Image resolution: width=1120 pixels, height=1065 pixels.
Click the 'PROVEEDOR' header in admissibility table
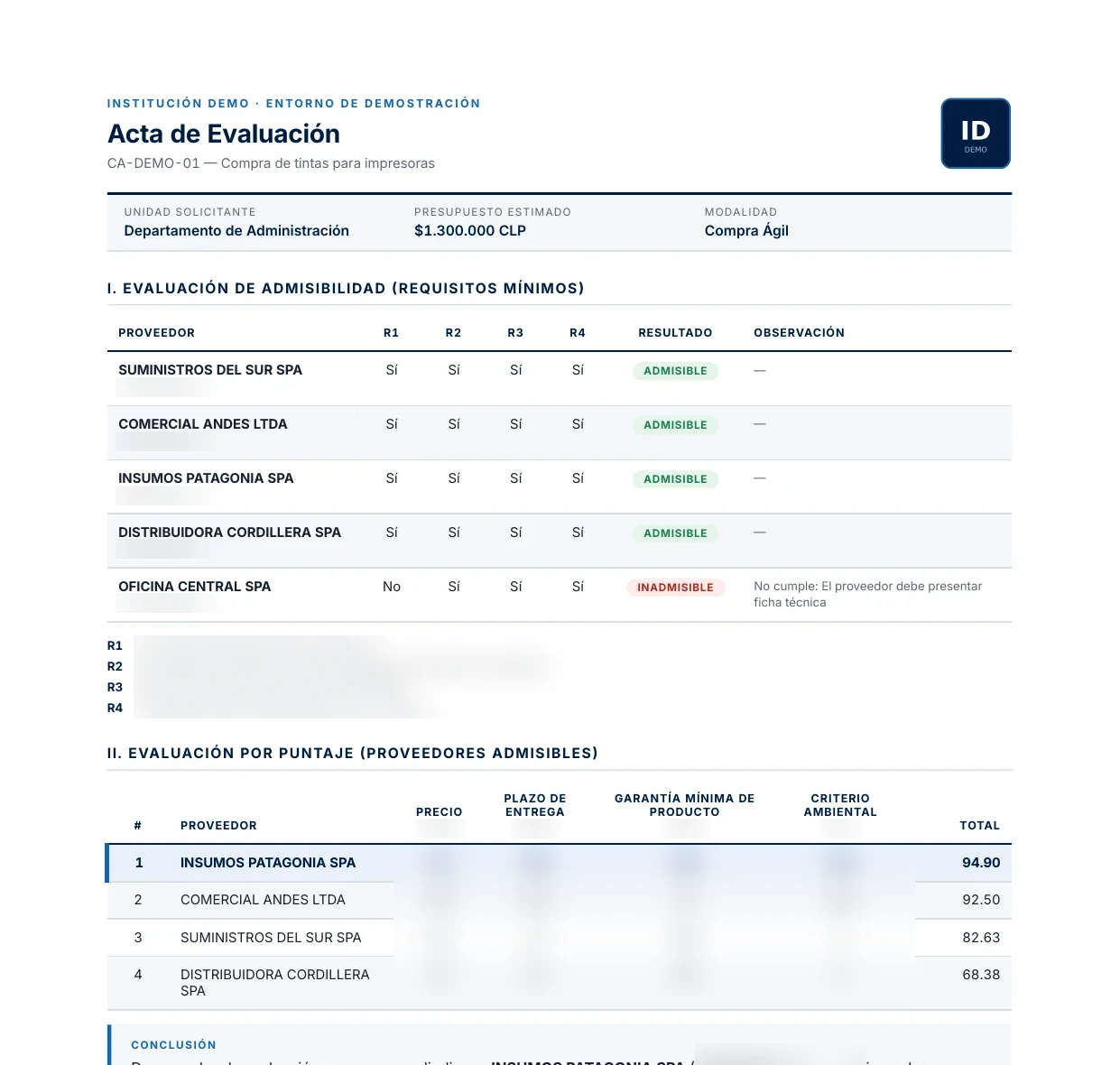157,333
